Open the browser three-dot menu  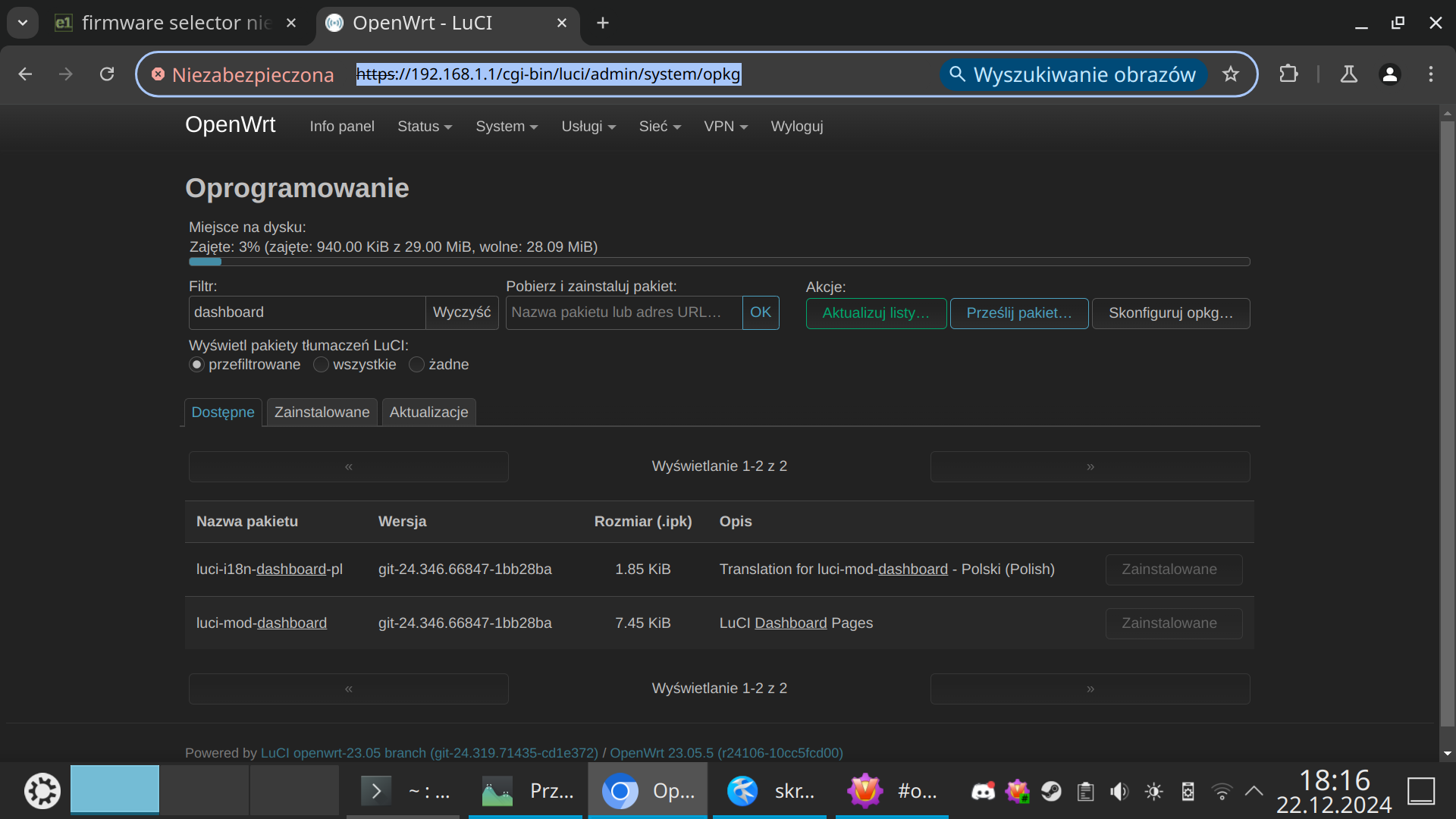coord(1431,74)
